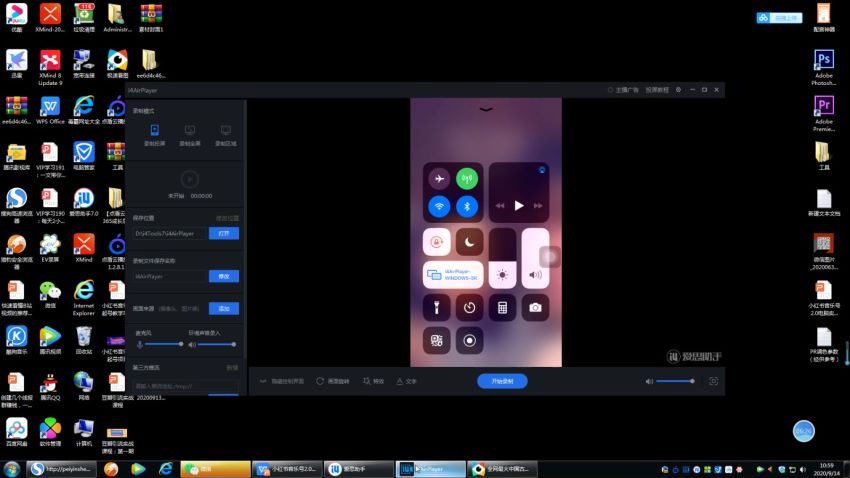Toggle Do Not Disturb moon tile
The width and height of the screenshot is (850, 478).
469,242
